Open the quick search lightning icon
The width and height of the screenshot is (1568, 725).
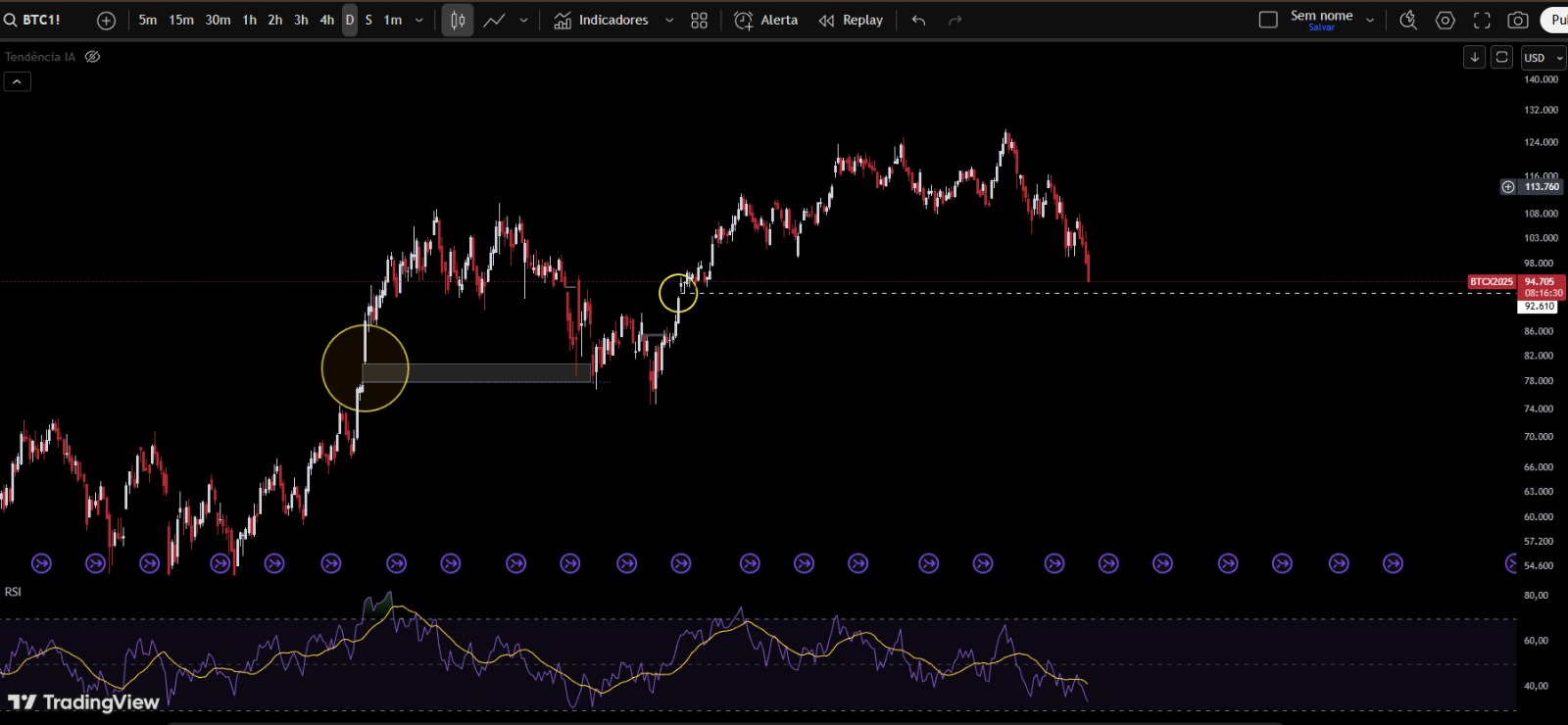point(1408,21)
